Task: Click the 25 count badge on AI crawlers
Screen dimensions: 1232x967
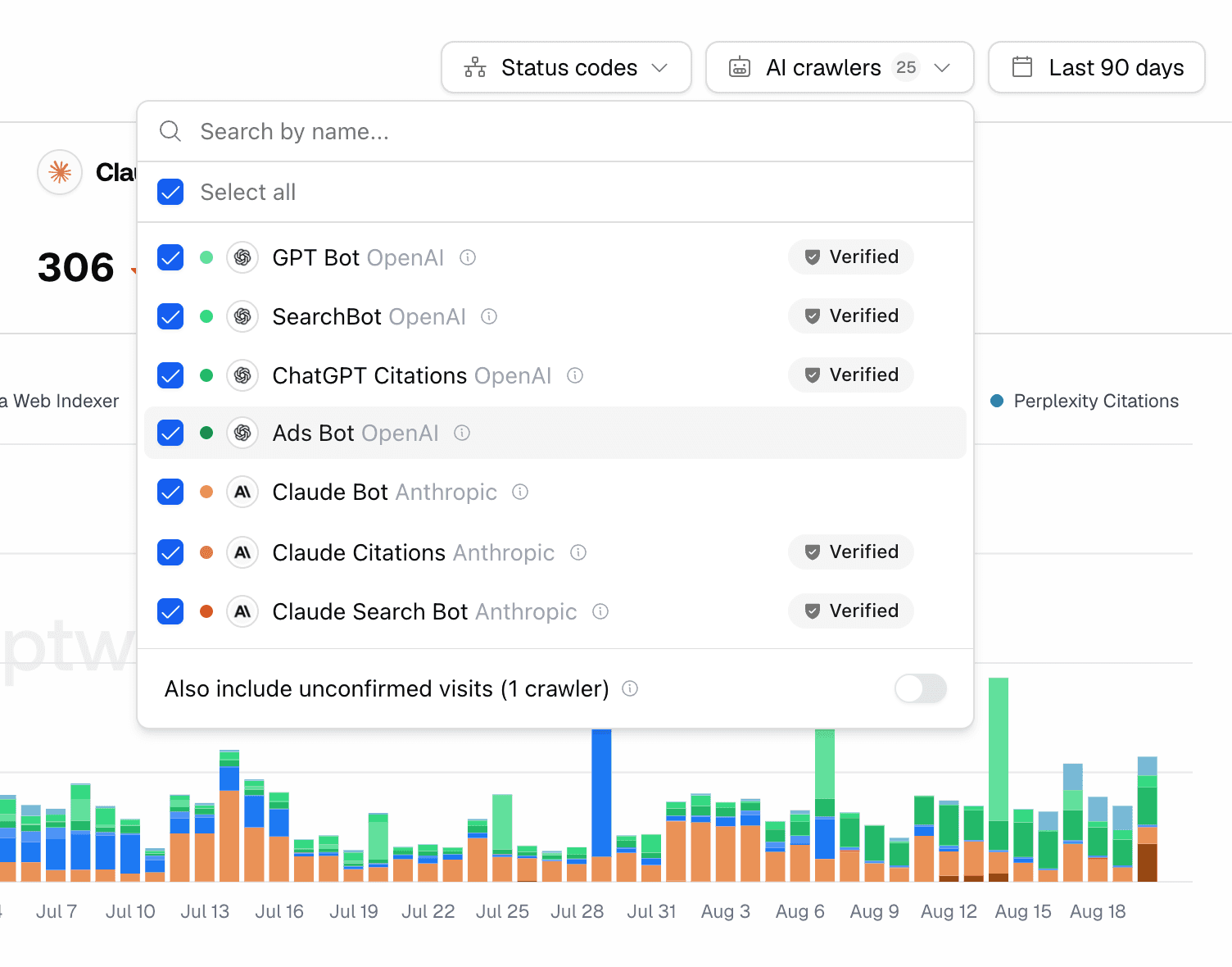Action: click(906, 67)
